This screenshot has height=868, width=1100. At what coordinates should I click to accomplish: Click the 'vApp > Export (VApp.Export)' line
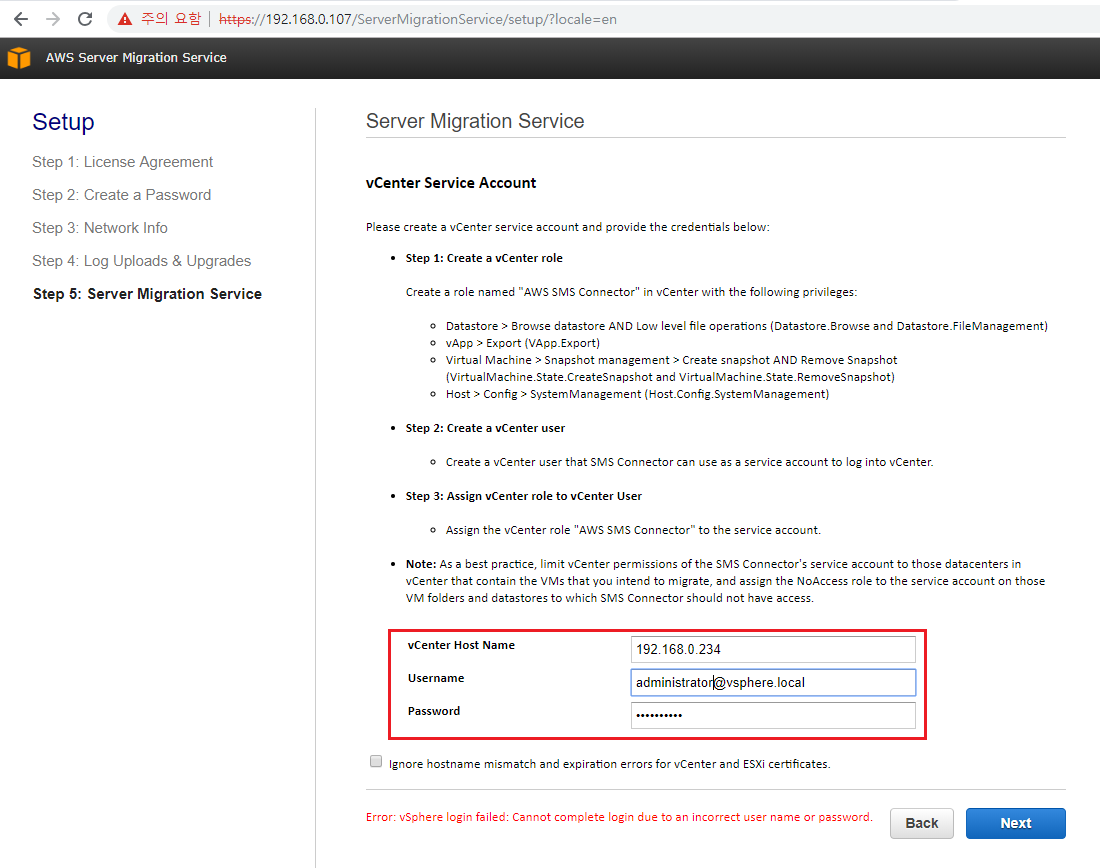pos(523,343)
